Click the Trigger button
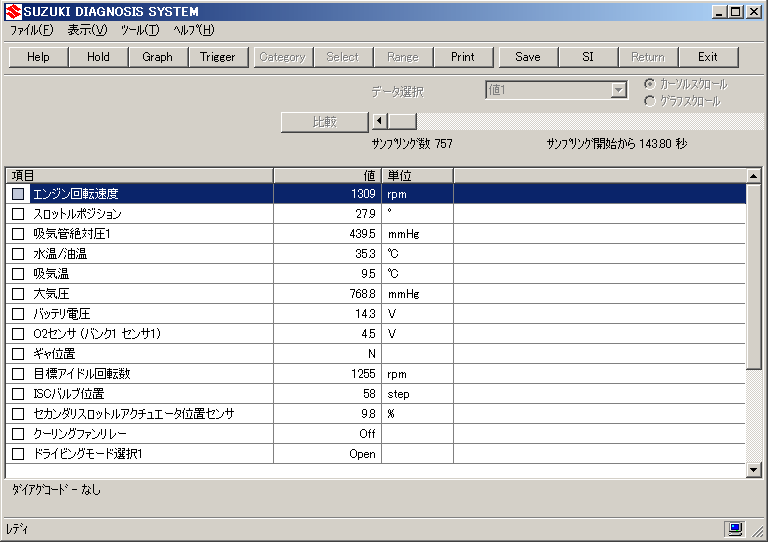This screenshot has height=542, width=768. coord(217,57)
